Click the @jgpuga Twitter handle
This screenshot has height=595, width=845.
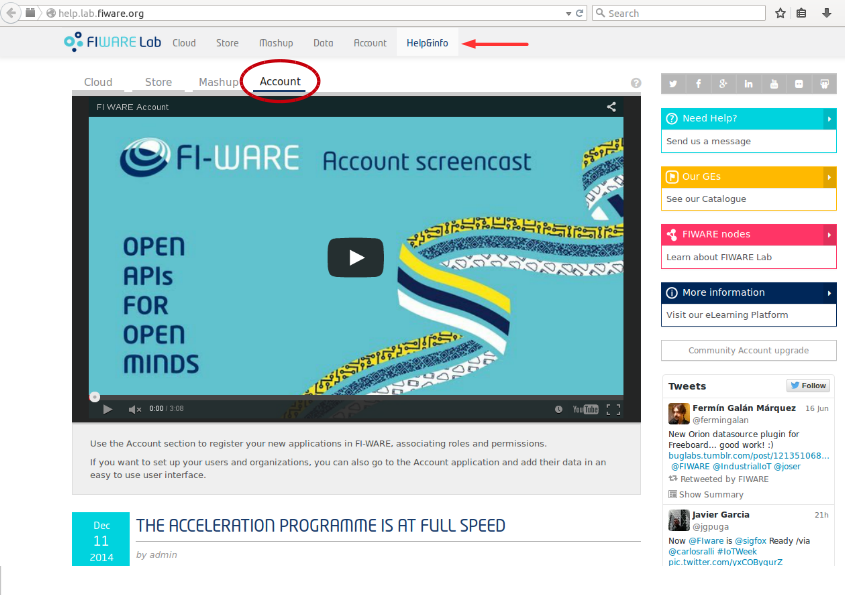(710, 527)
